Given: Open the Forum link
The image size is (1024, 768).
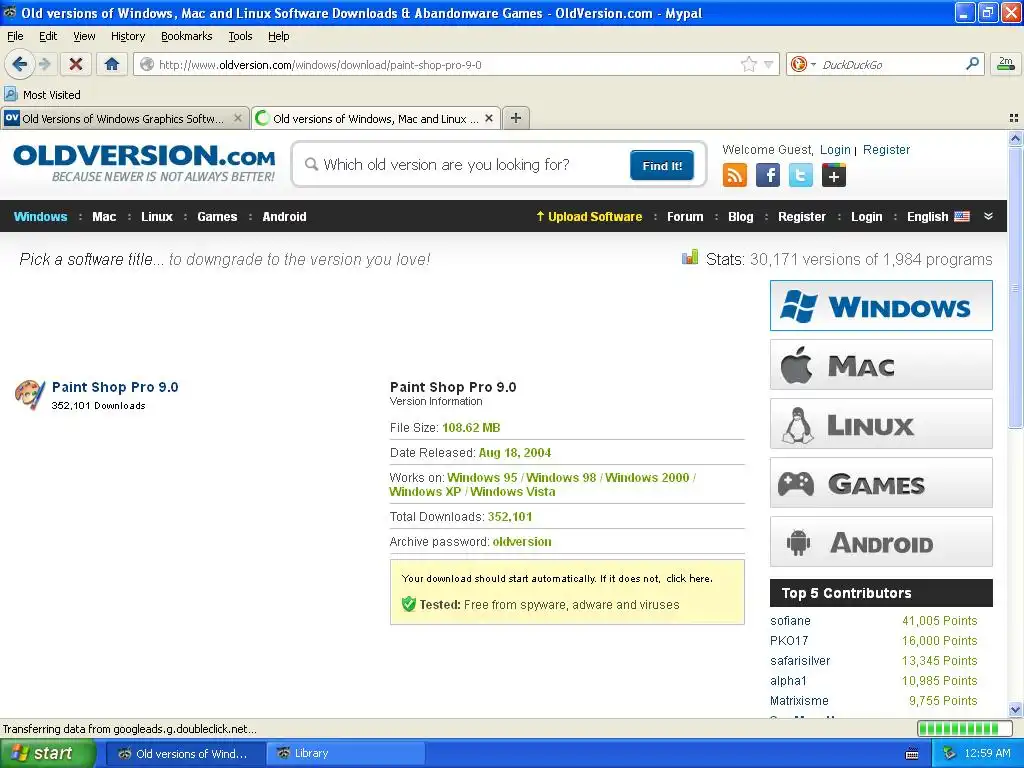Looking at the screenshot, I should coord(685,217).
